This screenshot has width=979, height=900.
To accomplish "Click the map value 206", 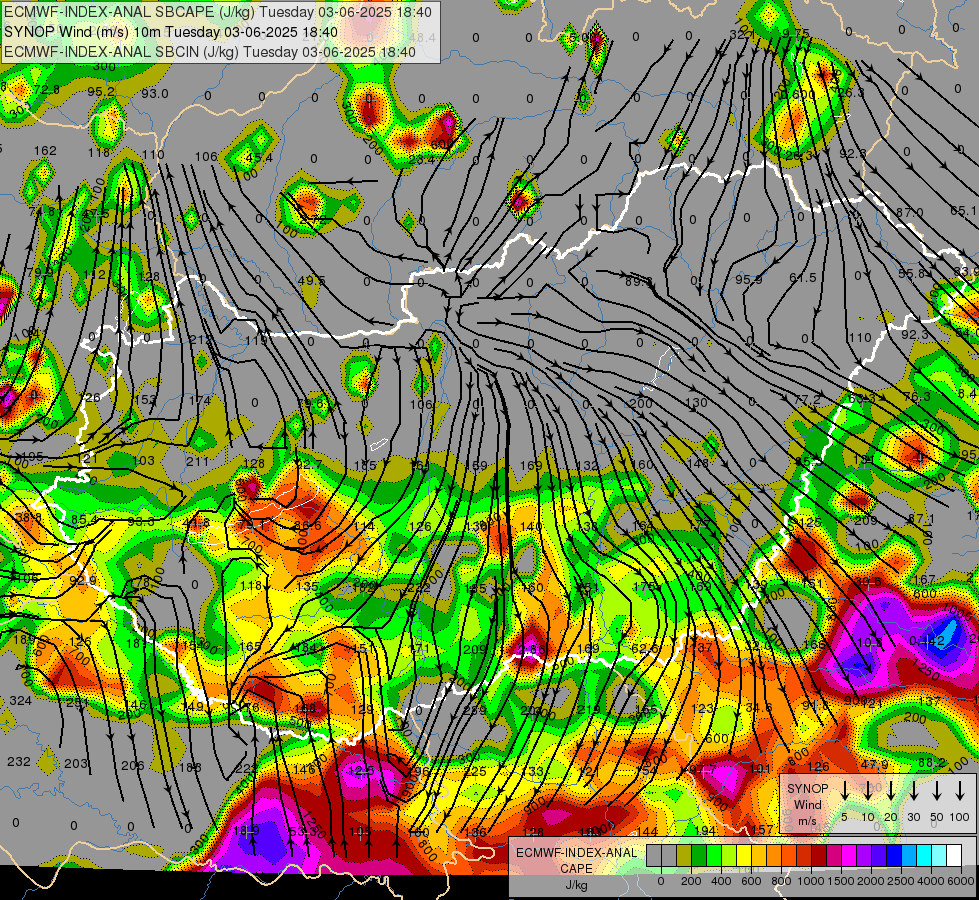I will click(x=132, y=765).
